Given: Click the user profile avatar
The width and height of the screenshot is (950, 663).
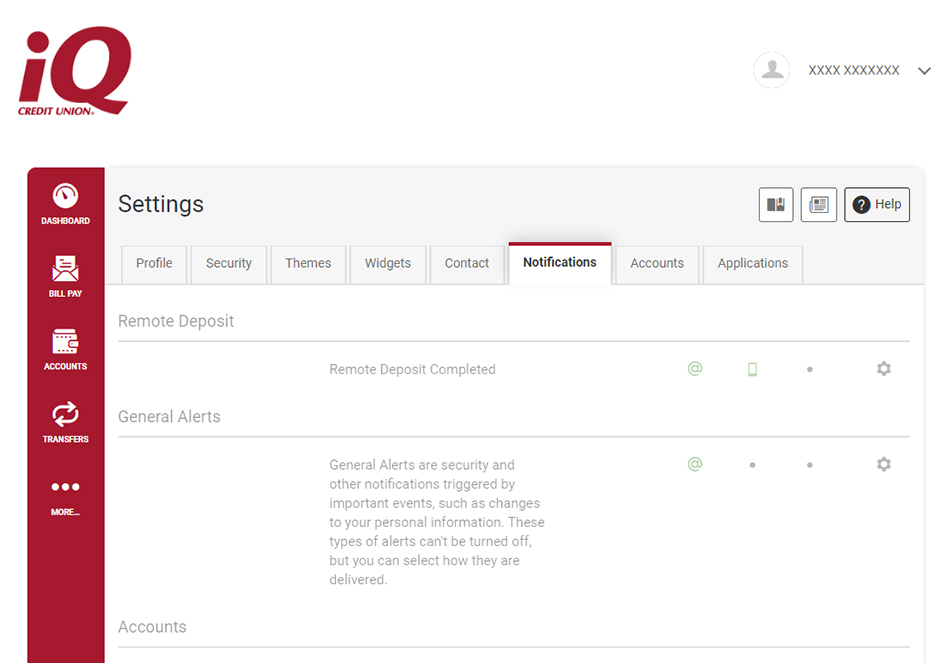Looking at the screenshot, I should 772,70.
